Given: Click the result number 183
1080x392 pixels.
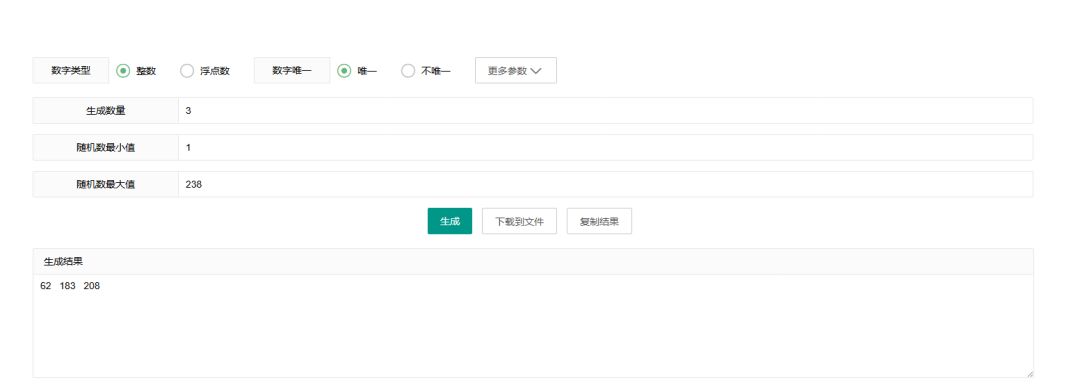Looking at the screenshot, I should (68, 286).
